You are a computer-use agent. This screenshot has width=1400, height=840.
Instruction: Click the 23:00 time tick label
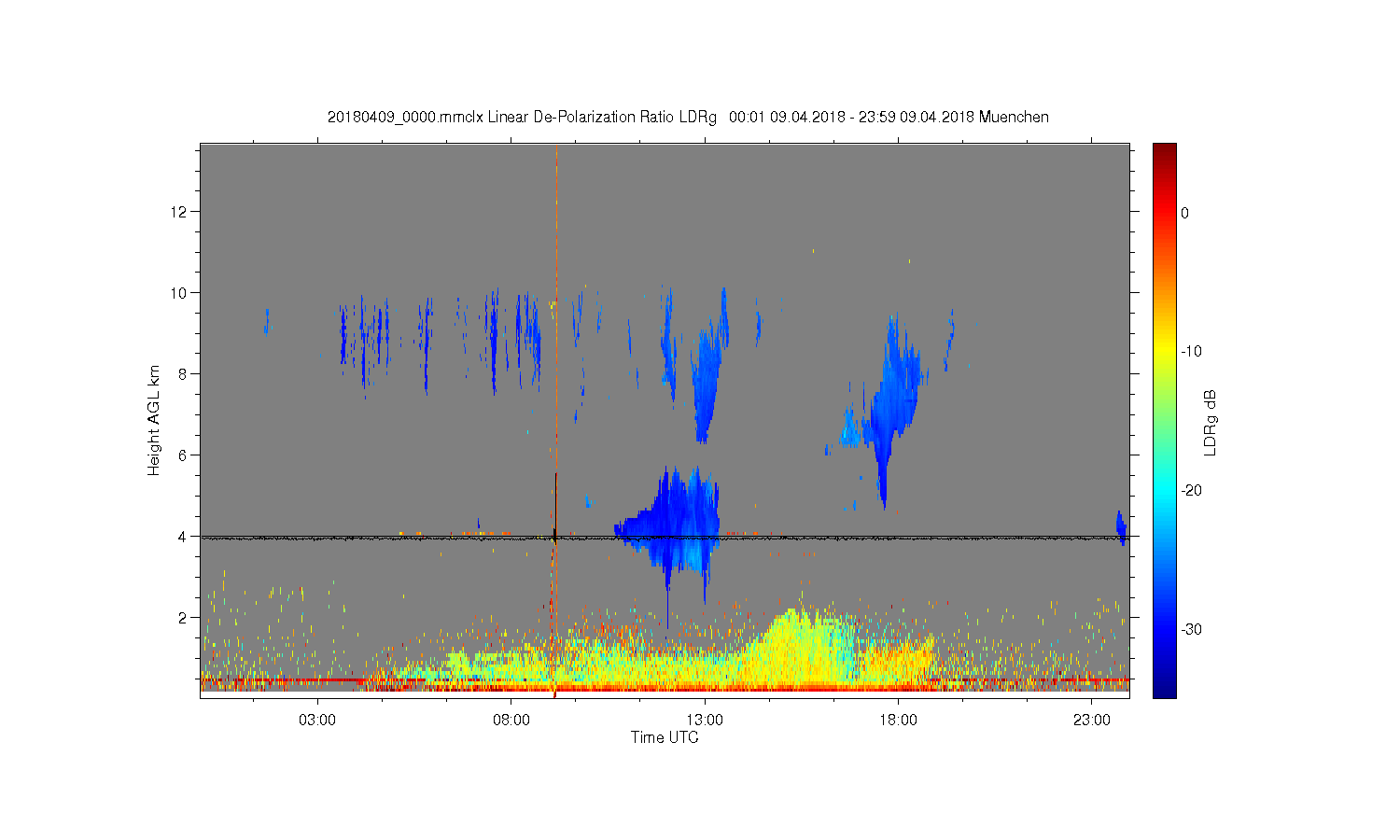click(1092, 721)
